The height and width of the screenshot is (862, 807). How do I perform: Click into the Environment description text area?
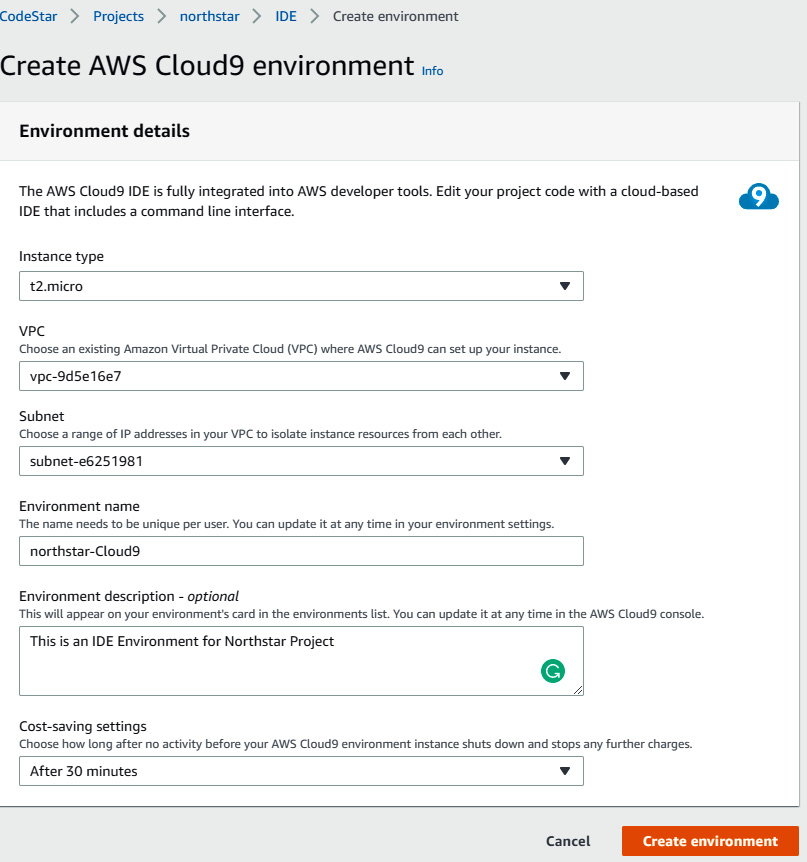(301, 661)
